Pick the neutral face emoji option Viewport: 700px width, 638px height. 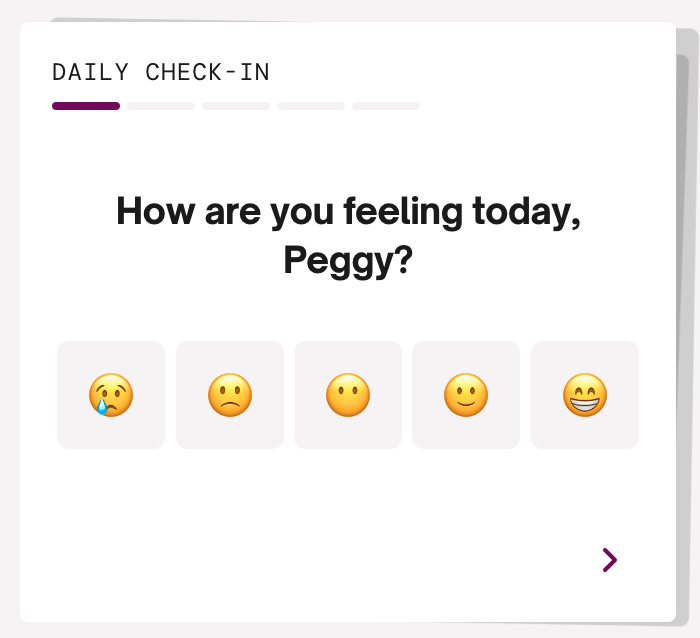coord(348,395)
